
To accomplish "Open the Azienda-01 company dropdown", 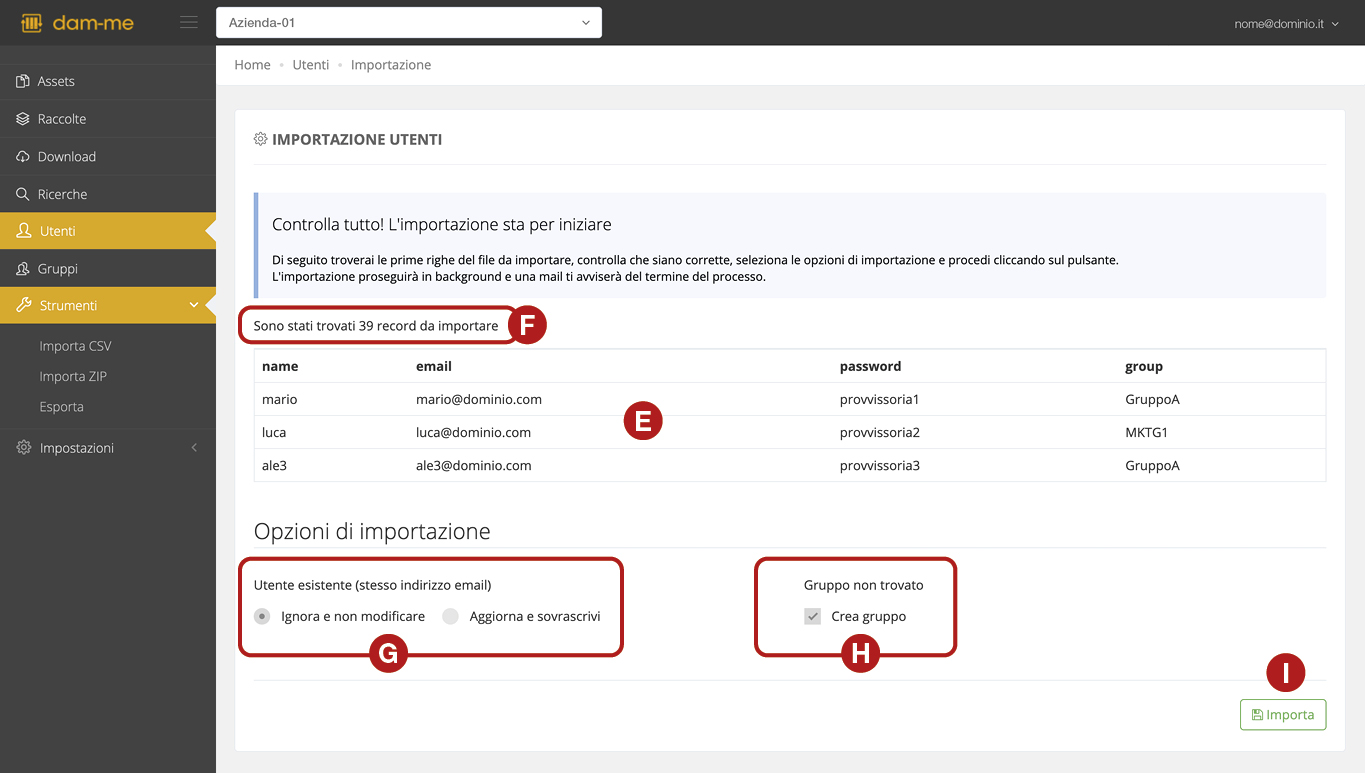I will [x=409, y=22].
